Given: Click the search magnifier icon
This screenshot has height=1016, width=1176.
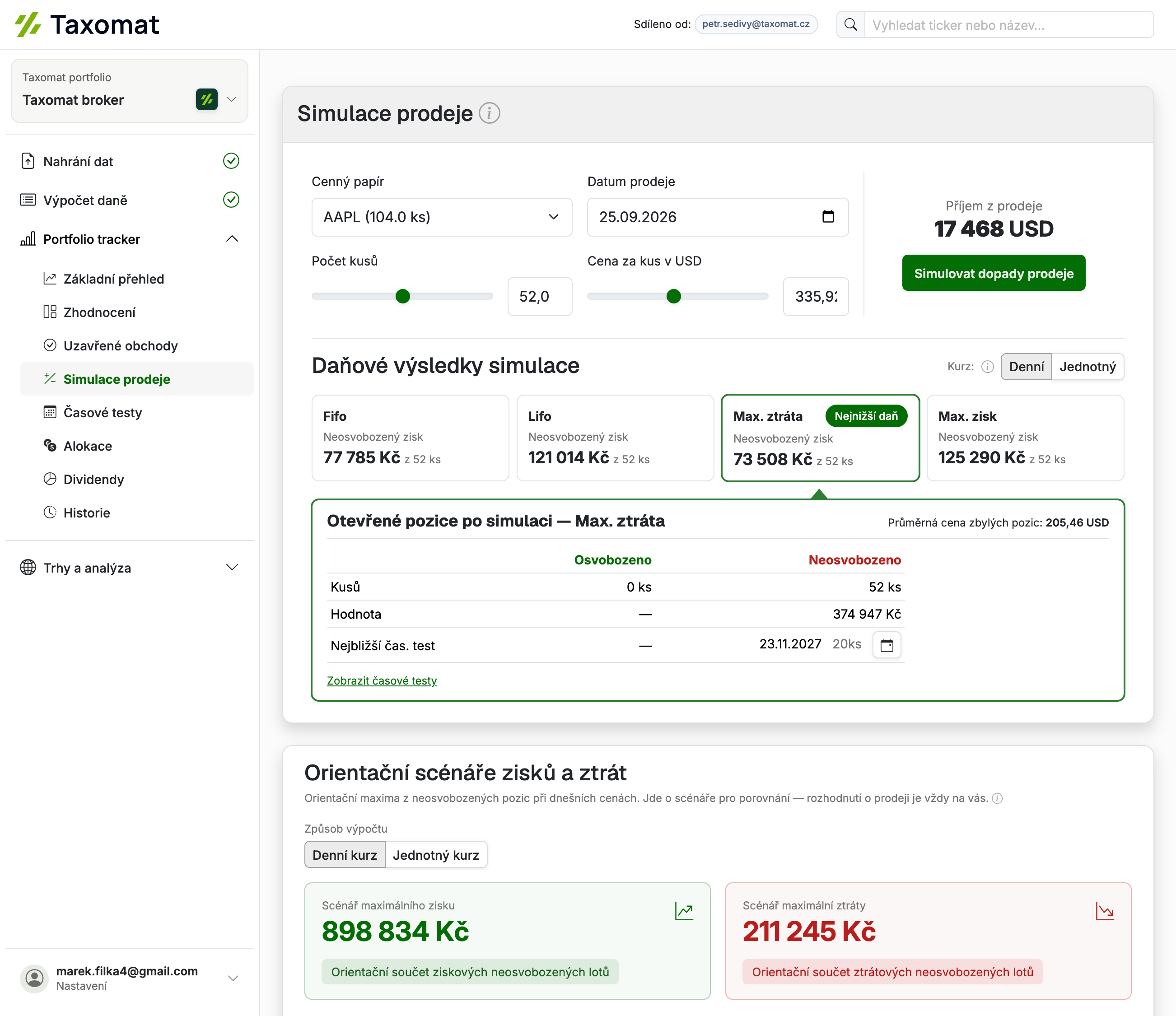Looking at the screenshot, I should [850, 24].
